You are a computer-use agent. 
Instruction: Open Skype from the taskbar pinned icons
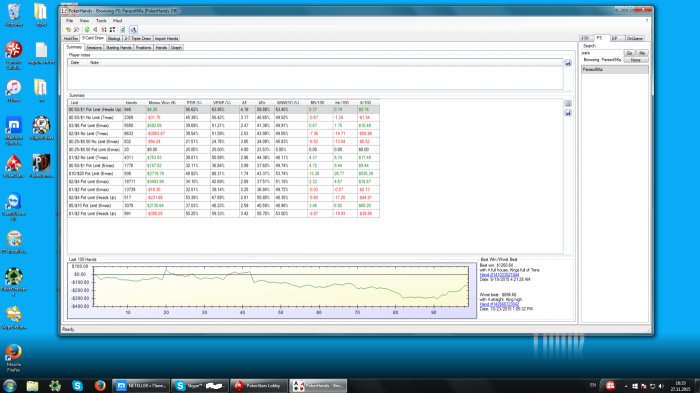pos(77,385)
